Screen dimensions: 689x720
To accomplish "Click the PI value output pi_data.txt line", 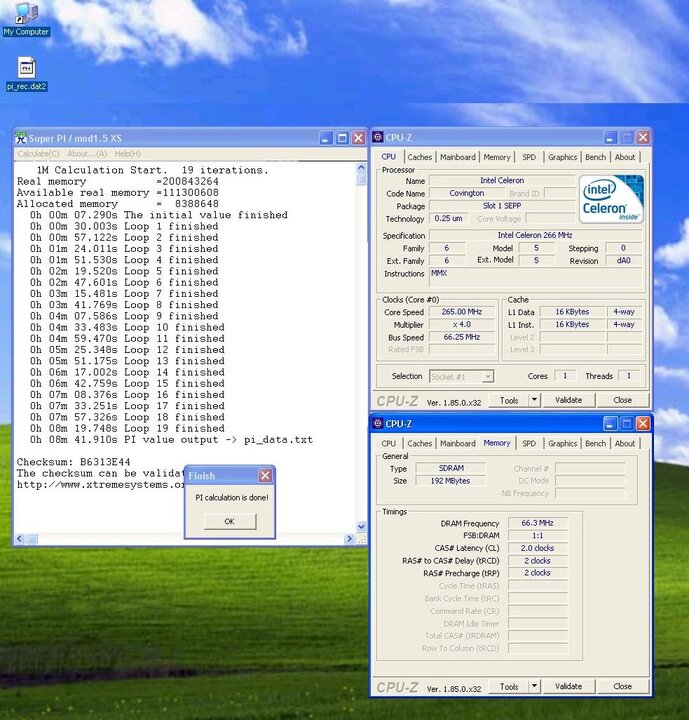I will 171,439.
